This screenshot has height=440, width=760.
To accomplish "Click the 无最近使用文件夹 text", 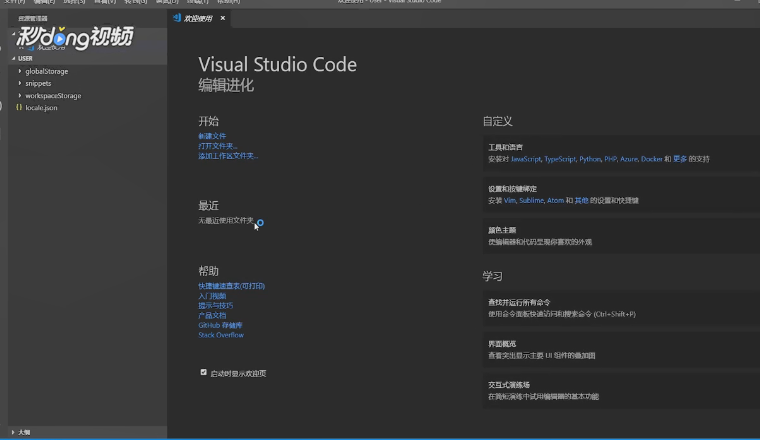I will tap(226, 220).
